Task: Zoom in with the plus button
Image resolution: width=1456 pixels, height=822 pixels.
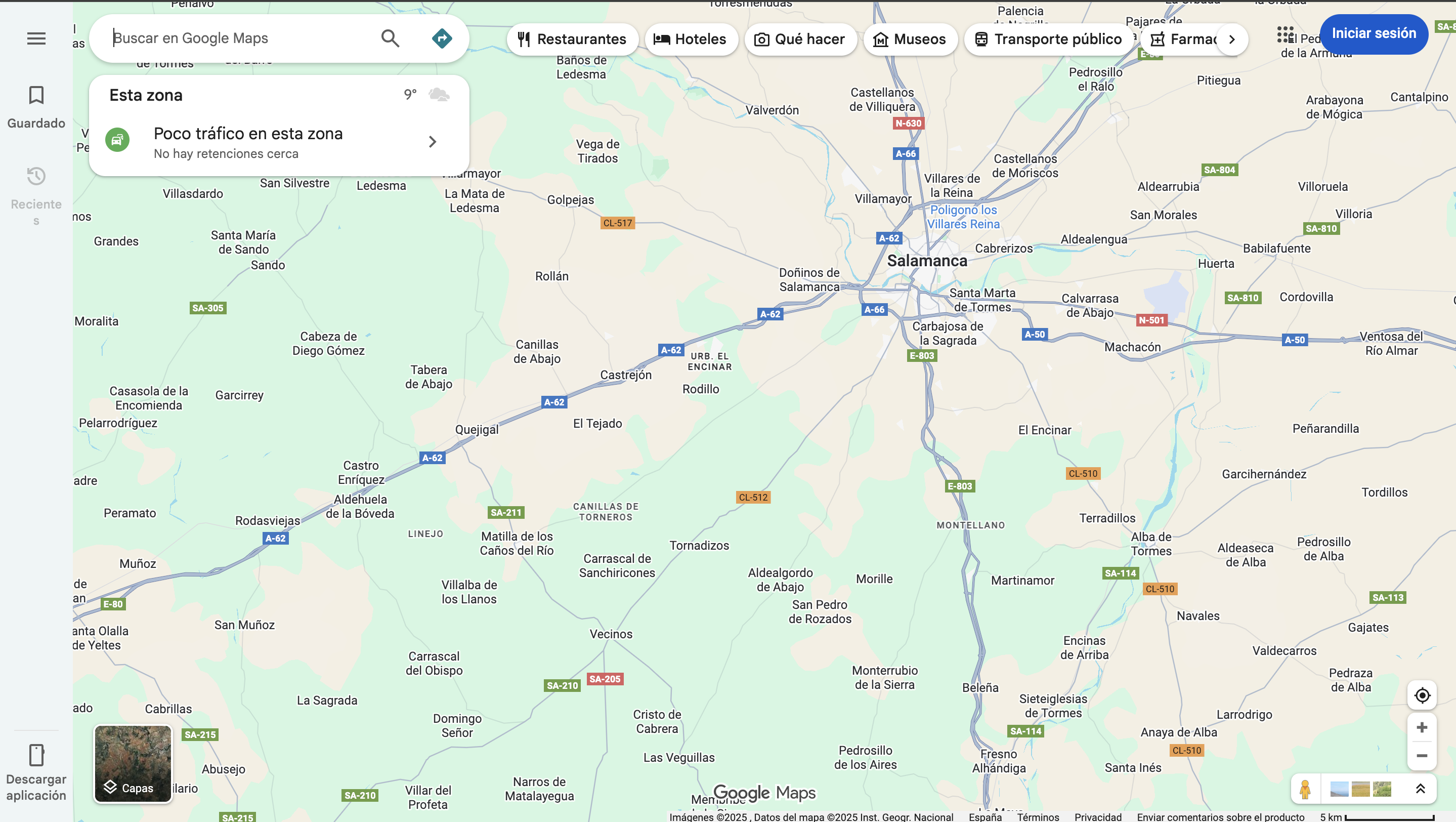Action: [1422, 727]
